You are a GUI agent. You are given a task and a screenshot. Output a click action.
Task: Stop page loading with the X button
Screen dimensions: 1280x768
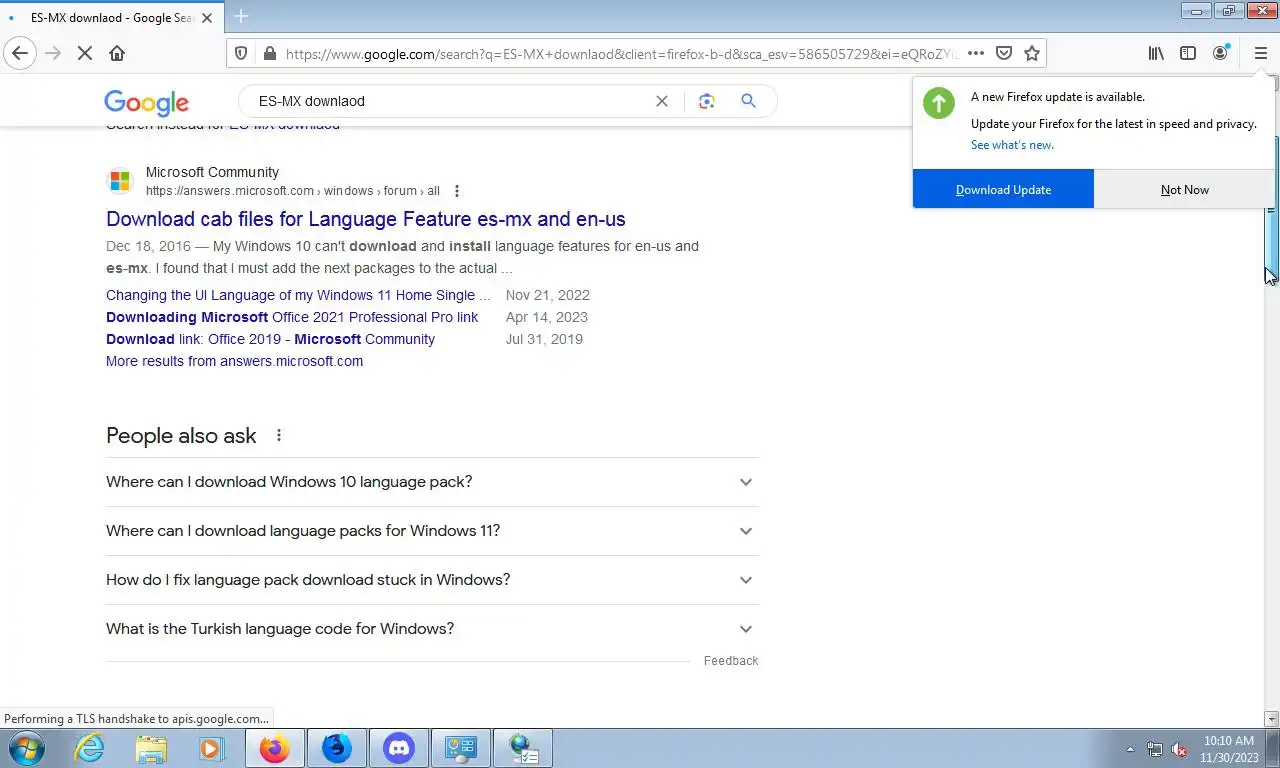[x=85, y=53]
